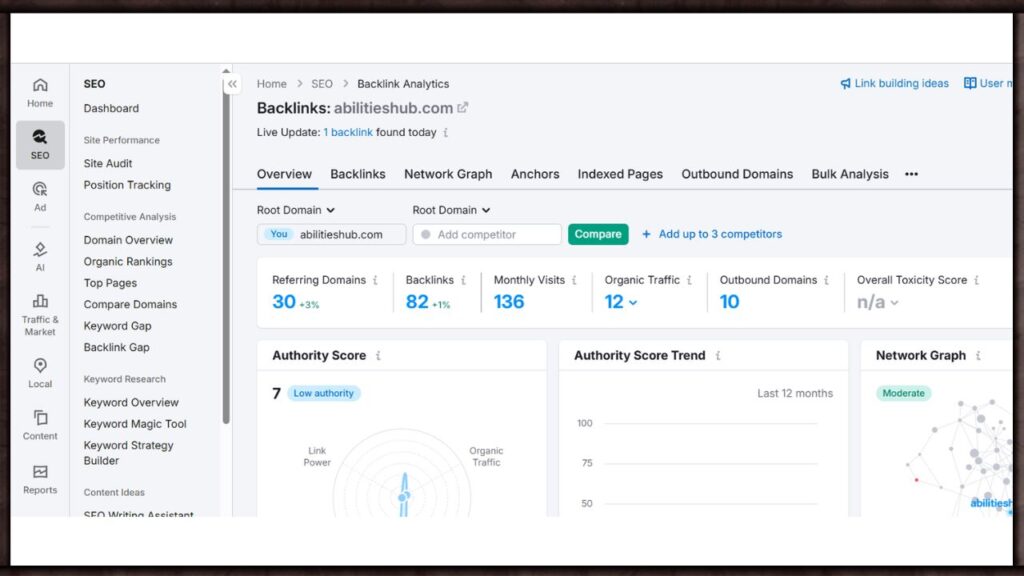The height and width of the screenshot is (576, 1024).
Task: Click the User manual book icon
Action: pos(970,83)
